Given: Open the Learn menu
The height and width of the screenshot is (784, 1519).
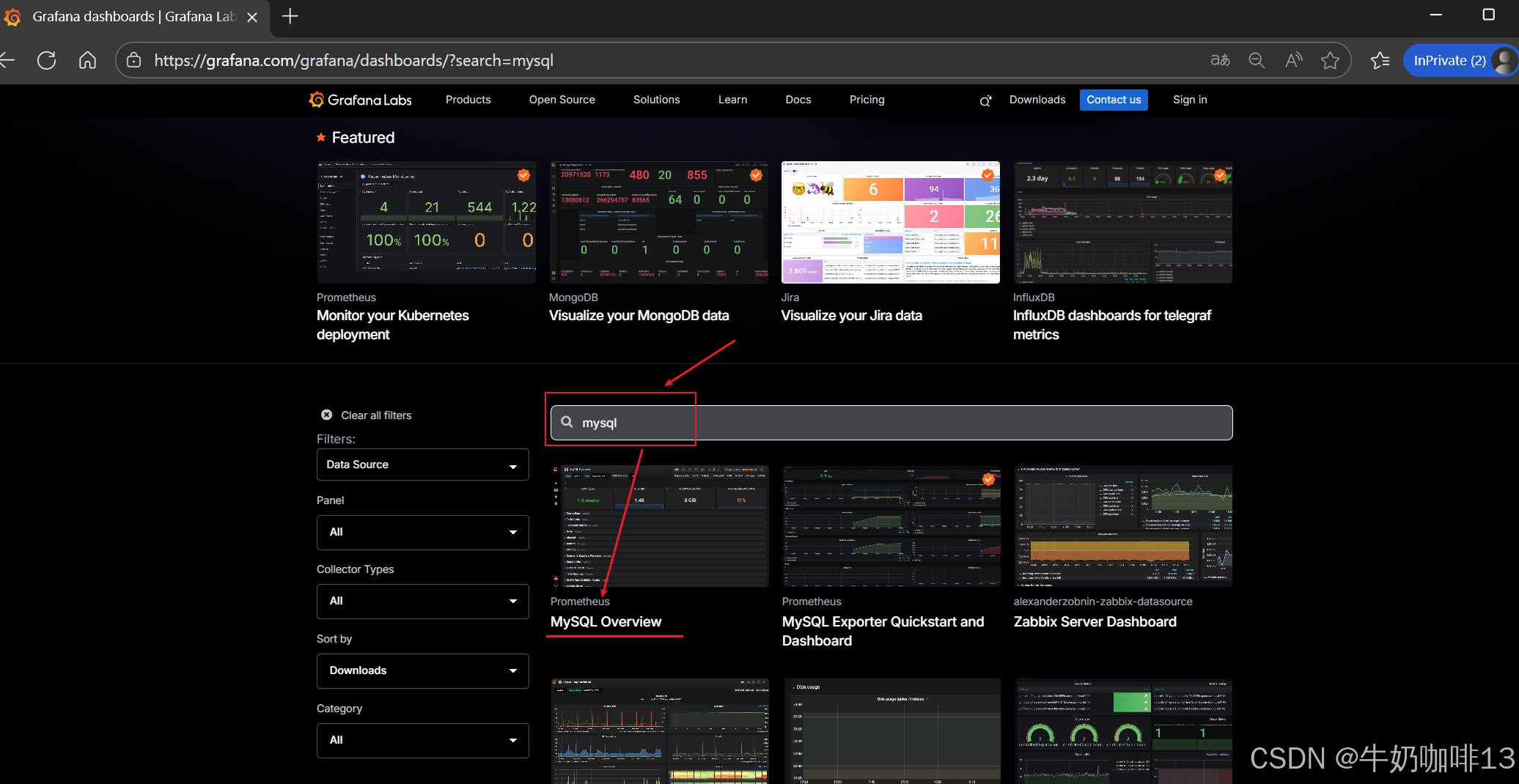Looking at the screenshot, I should pos(732,100).
